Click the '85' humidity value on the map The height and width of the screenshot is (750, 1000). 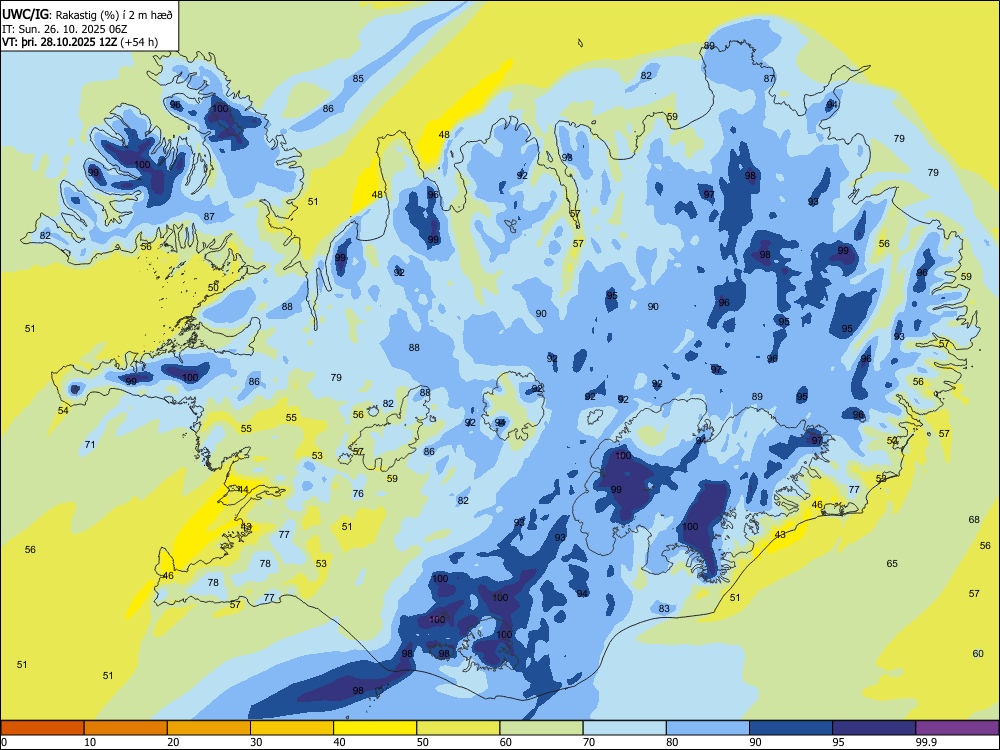(358, 78)
